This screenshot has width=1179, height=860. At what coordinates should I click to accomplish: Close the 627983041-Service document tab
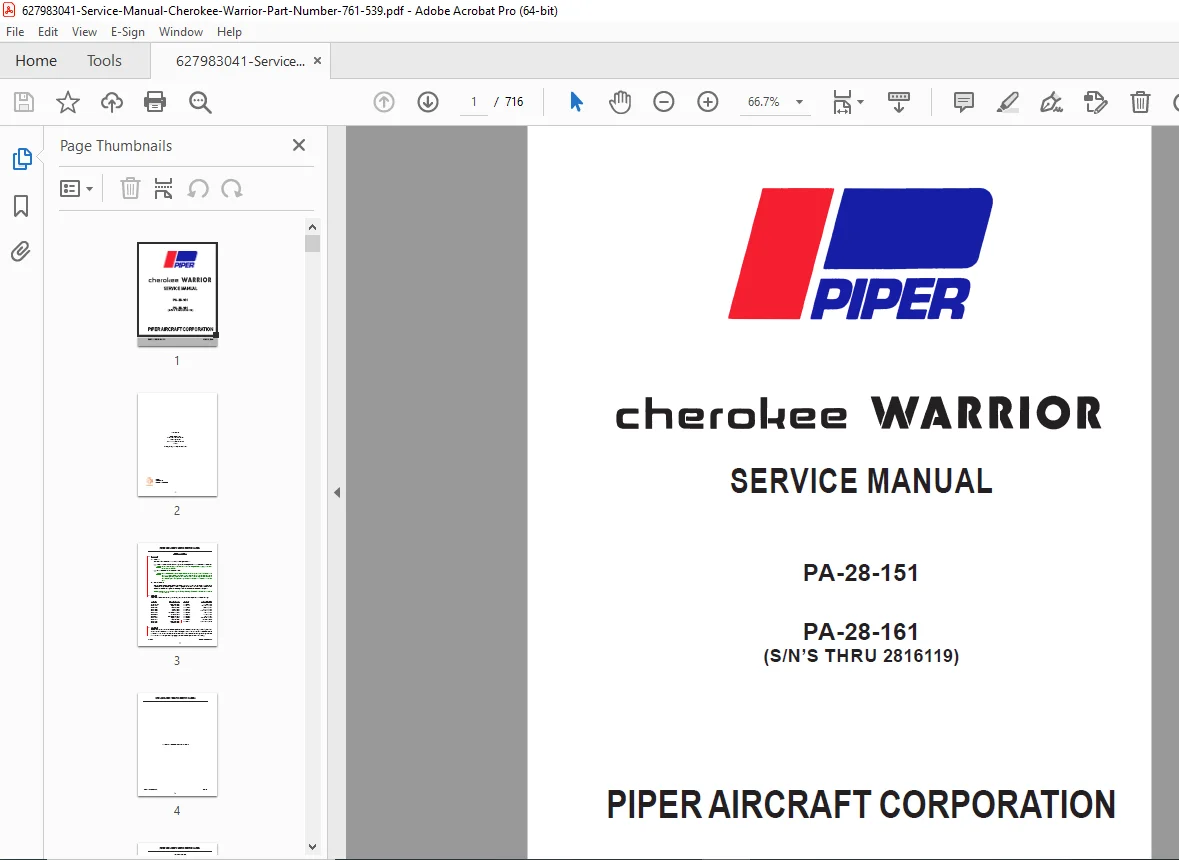coord(317,61)
